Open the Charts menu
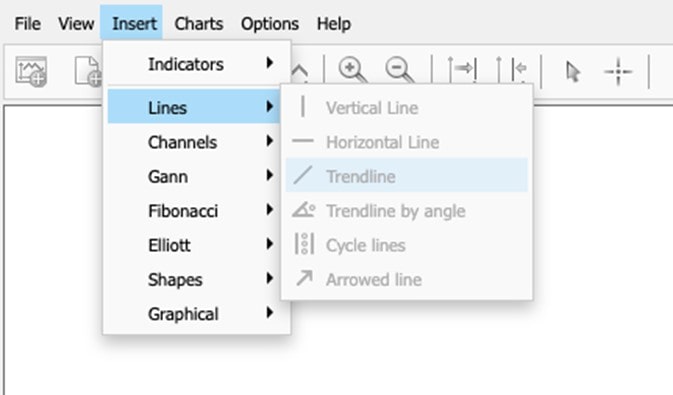The image size is (673, 395). (199, 24)
